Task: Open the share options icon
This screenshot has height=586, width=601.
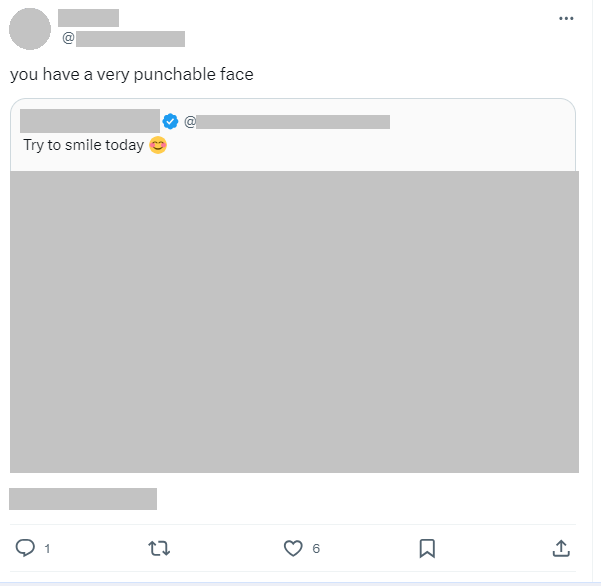Action: (x=561, y=548)
